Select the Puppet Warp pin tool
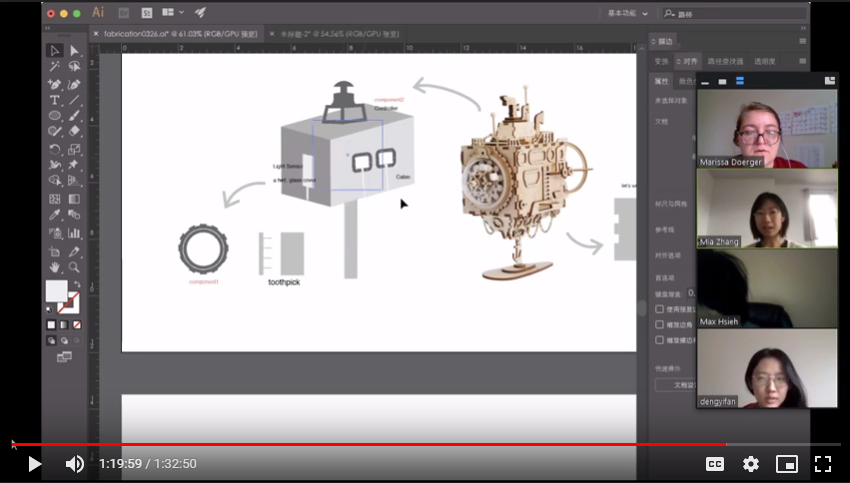850x483 pixels. pos(74,164)
